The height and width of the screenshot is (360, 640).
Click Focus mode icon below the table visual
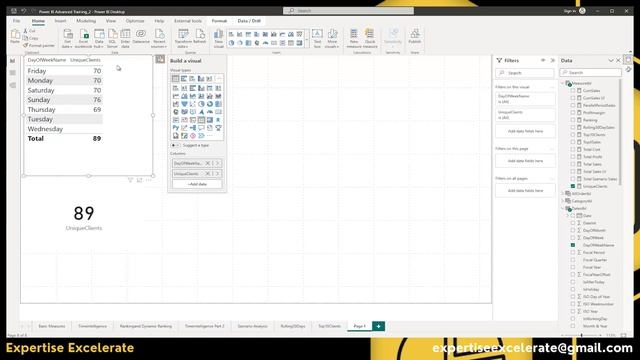pyautogui.click(x=140, y=180)
